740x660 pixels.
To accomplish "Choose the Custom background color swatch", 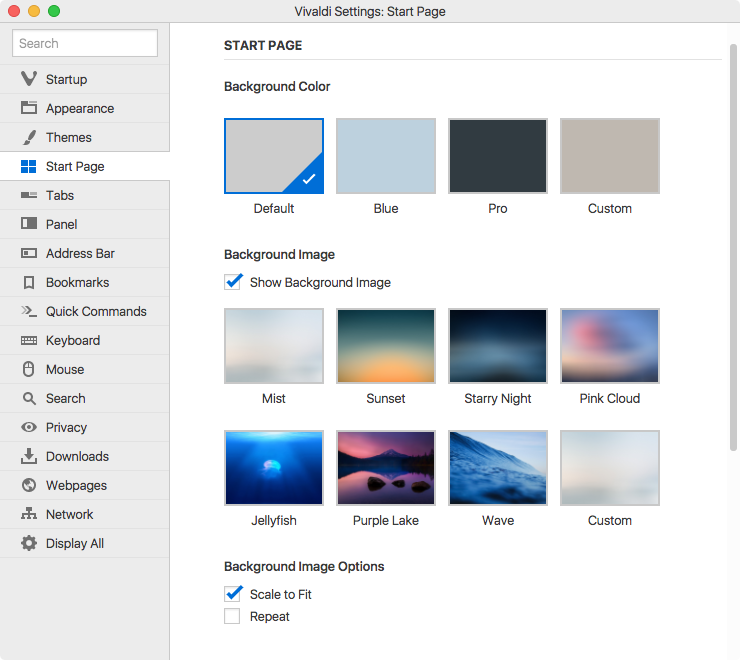I will pos(609,156).
